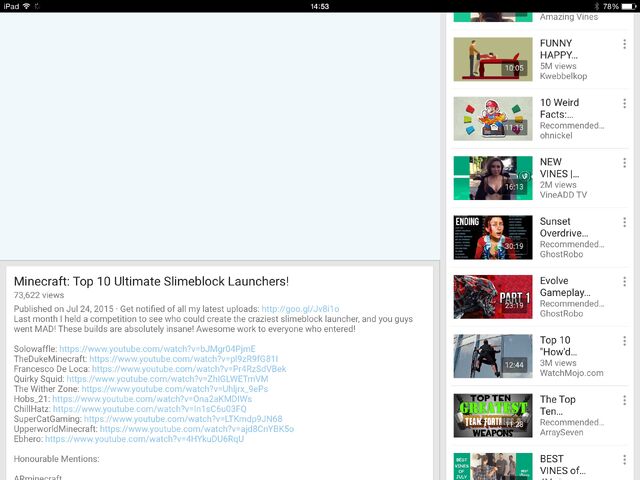The width and height of the screenshot is (640, 480).
Task: Open ChillHatz's video link
Action: click(150, 409)
